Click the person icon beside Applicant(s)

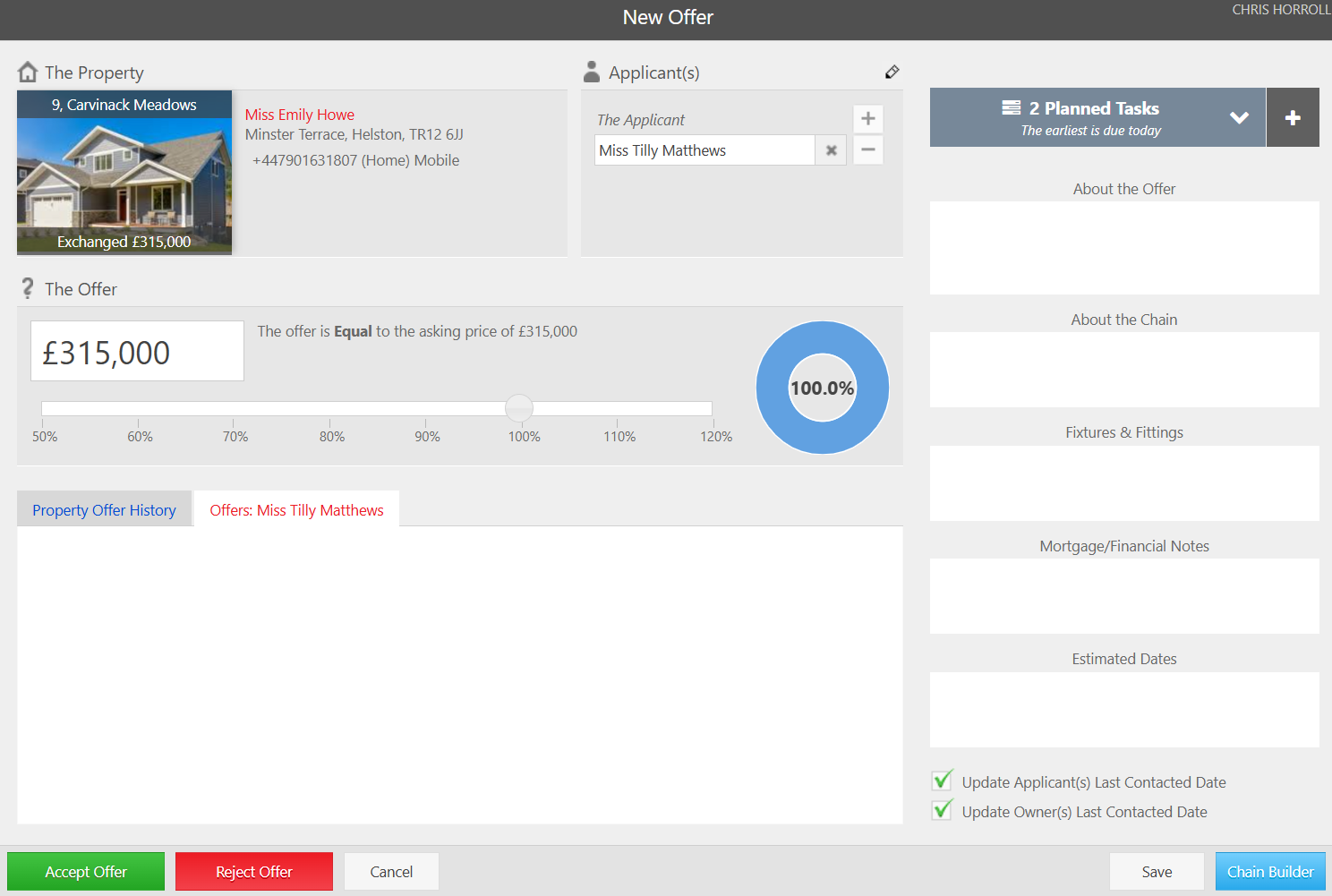(592, 72)
